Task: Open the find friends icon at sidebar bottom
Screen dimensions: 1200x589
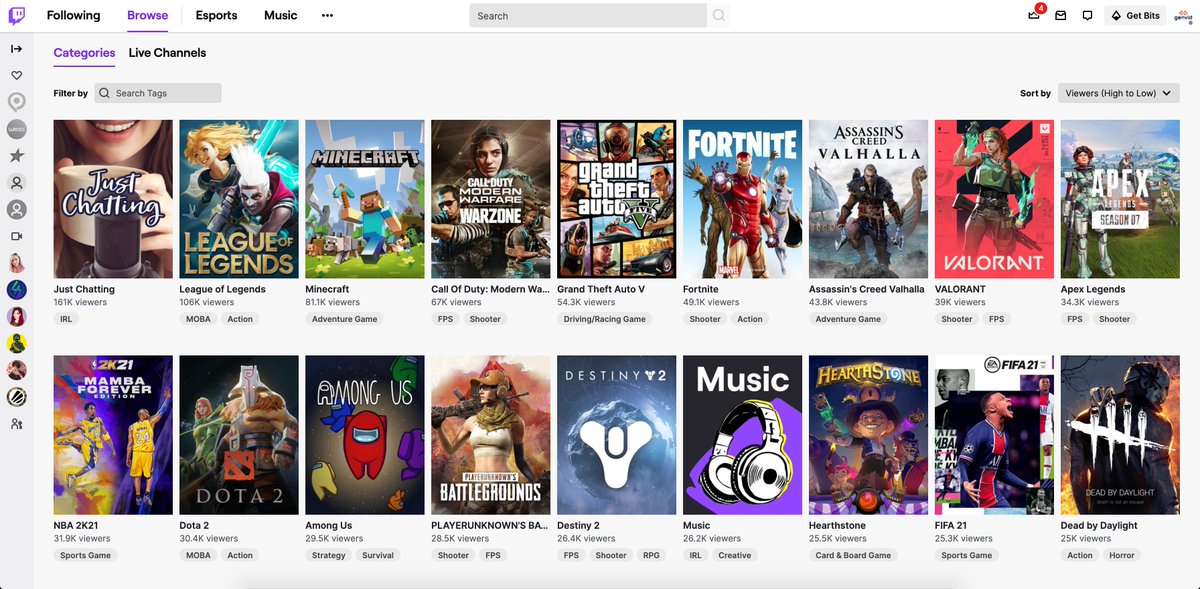Action: (x=17, y=424)
